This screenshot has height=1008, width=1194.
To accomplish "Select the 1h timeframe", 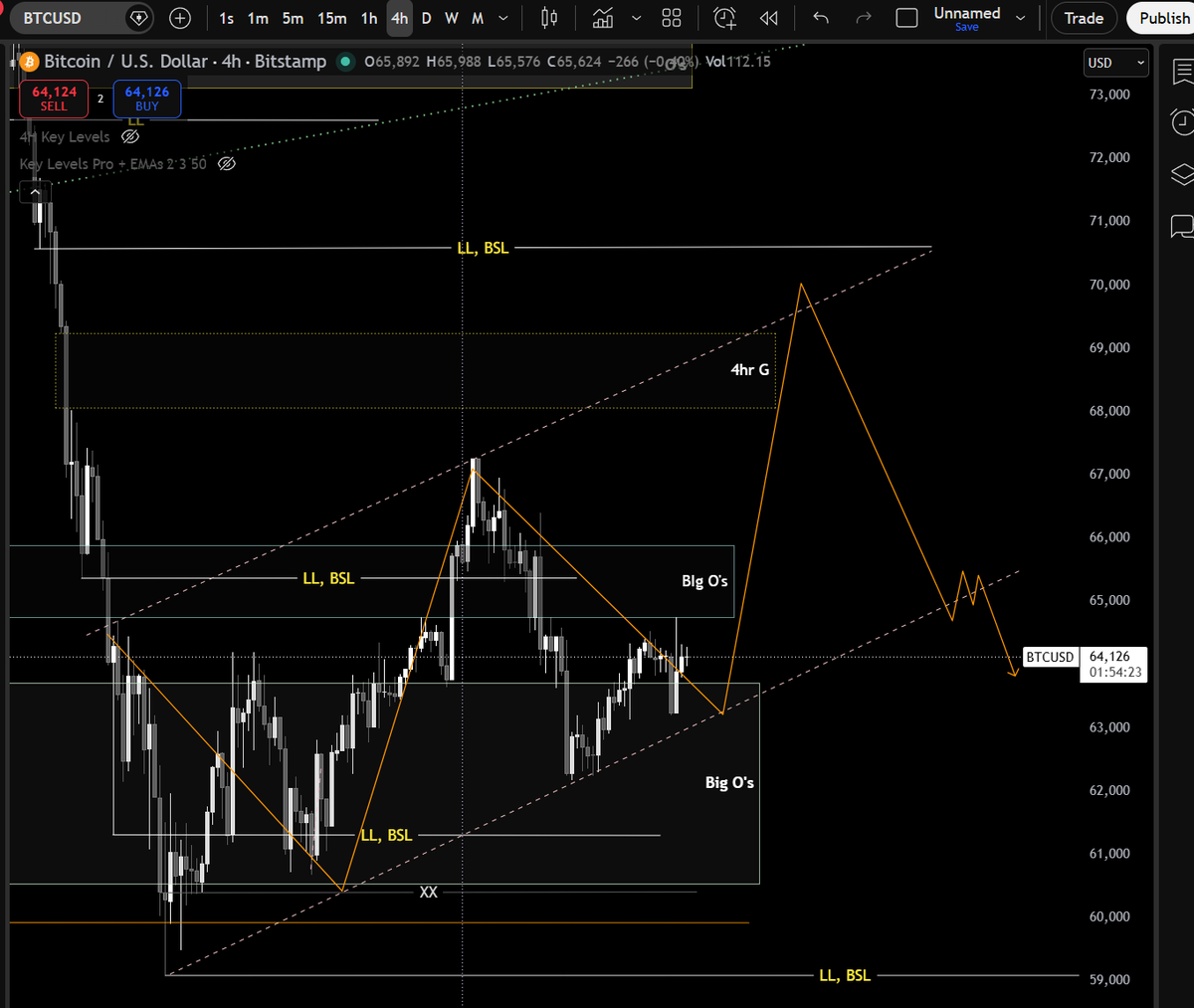I will (x=369, y=18).
